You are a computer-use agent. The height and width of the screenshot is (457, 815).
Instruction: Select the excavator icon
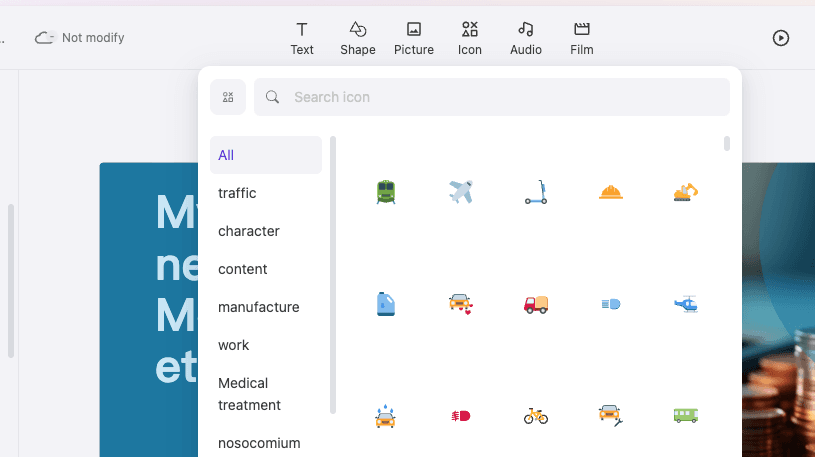pos(686,192)
